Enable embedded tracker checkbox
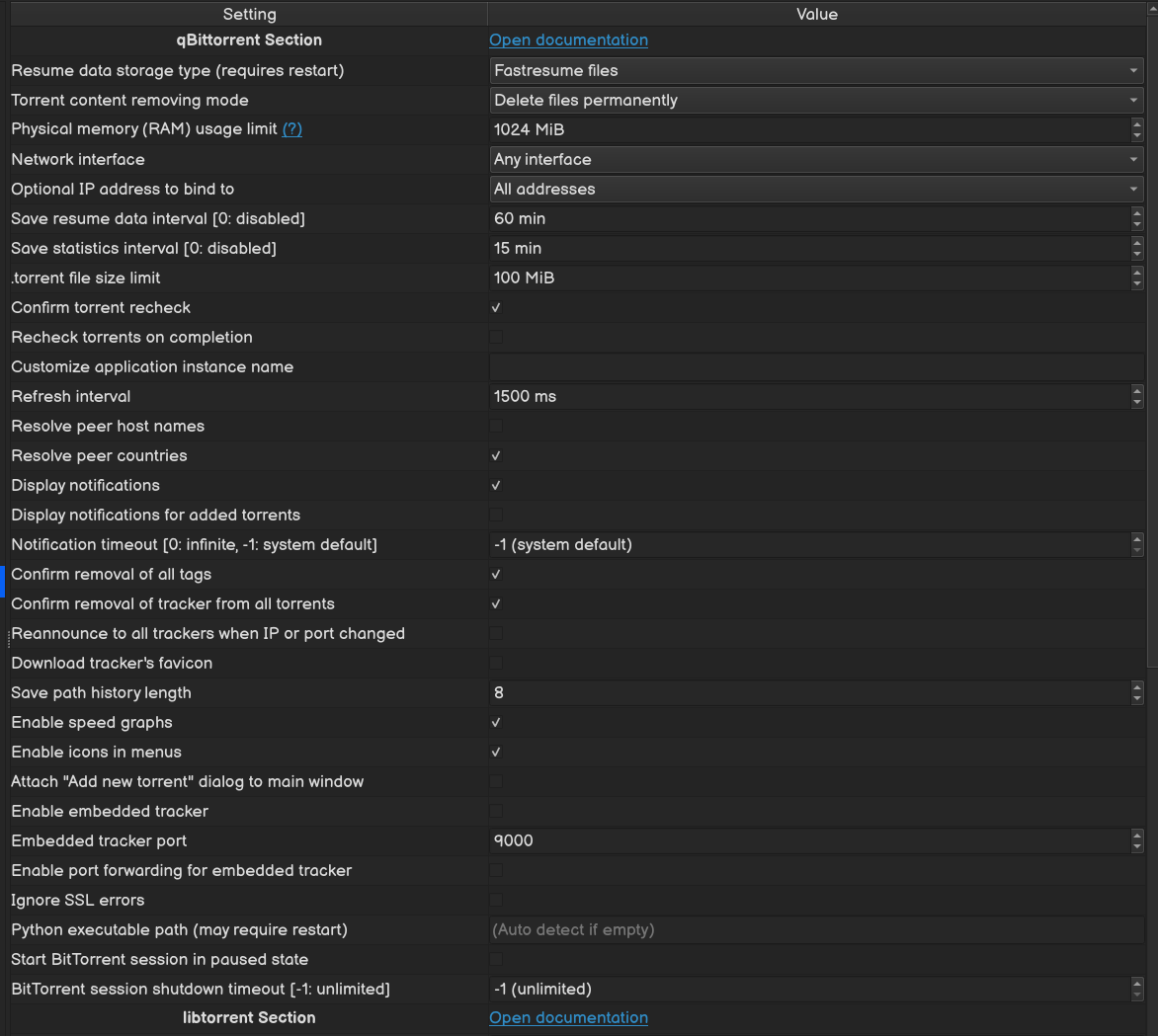Viewport: 1158px width, 1036px height. (x=496, y=811)
